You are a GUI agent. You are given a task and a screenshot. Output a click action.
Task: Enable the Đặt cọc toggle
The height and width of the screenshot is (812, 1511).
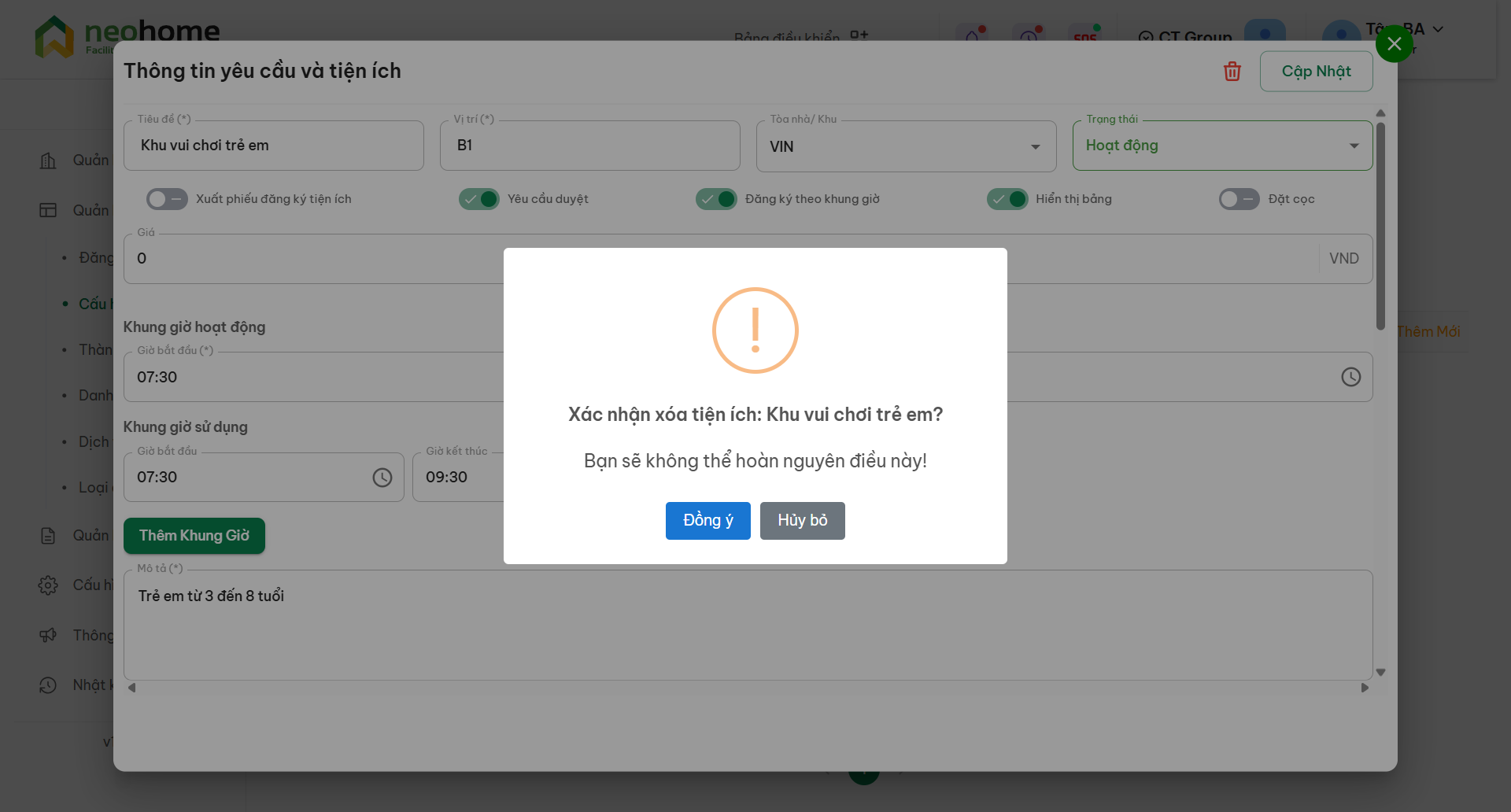tap(1239, 199)
